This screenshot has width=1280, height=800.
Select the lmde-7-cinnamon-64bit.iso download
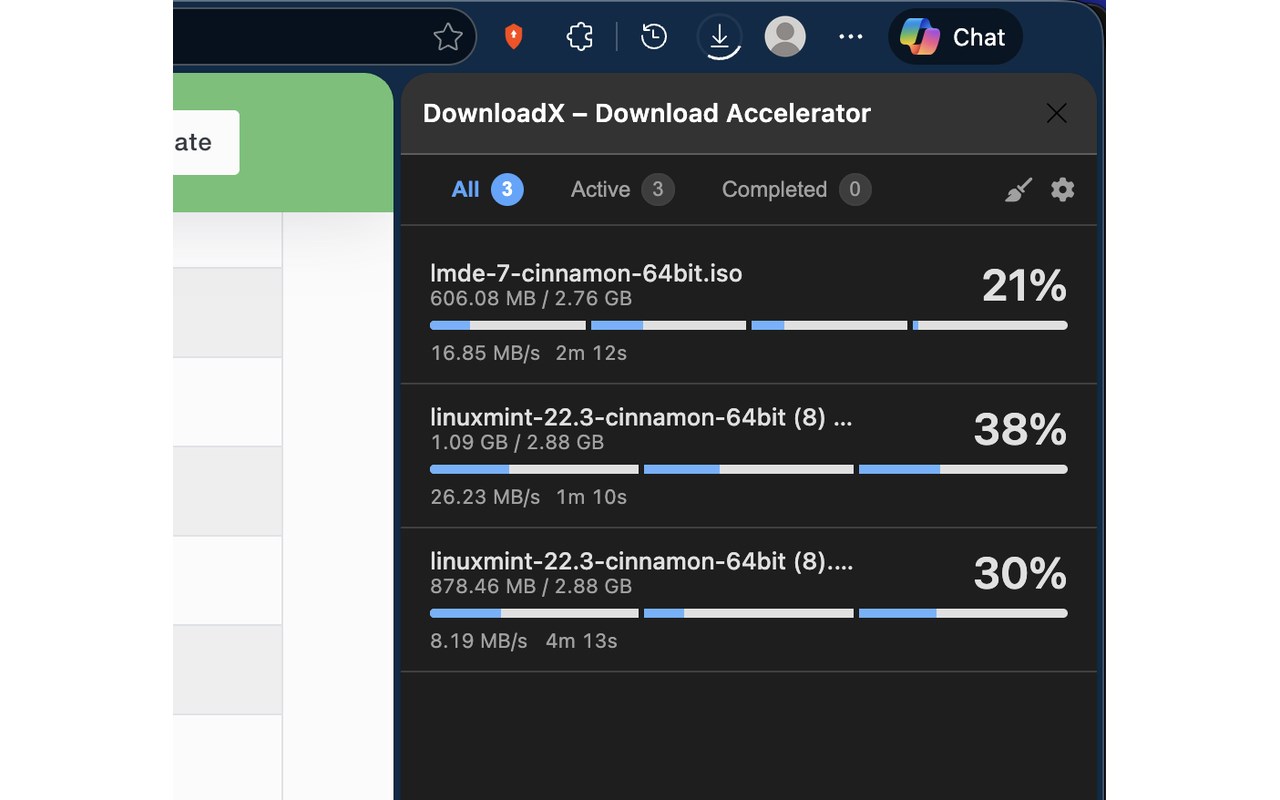[586, 274]
